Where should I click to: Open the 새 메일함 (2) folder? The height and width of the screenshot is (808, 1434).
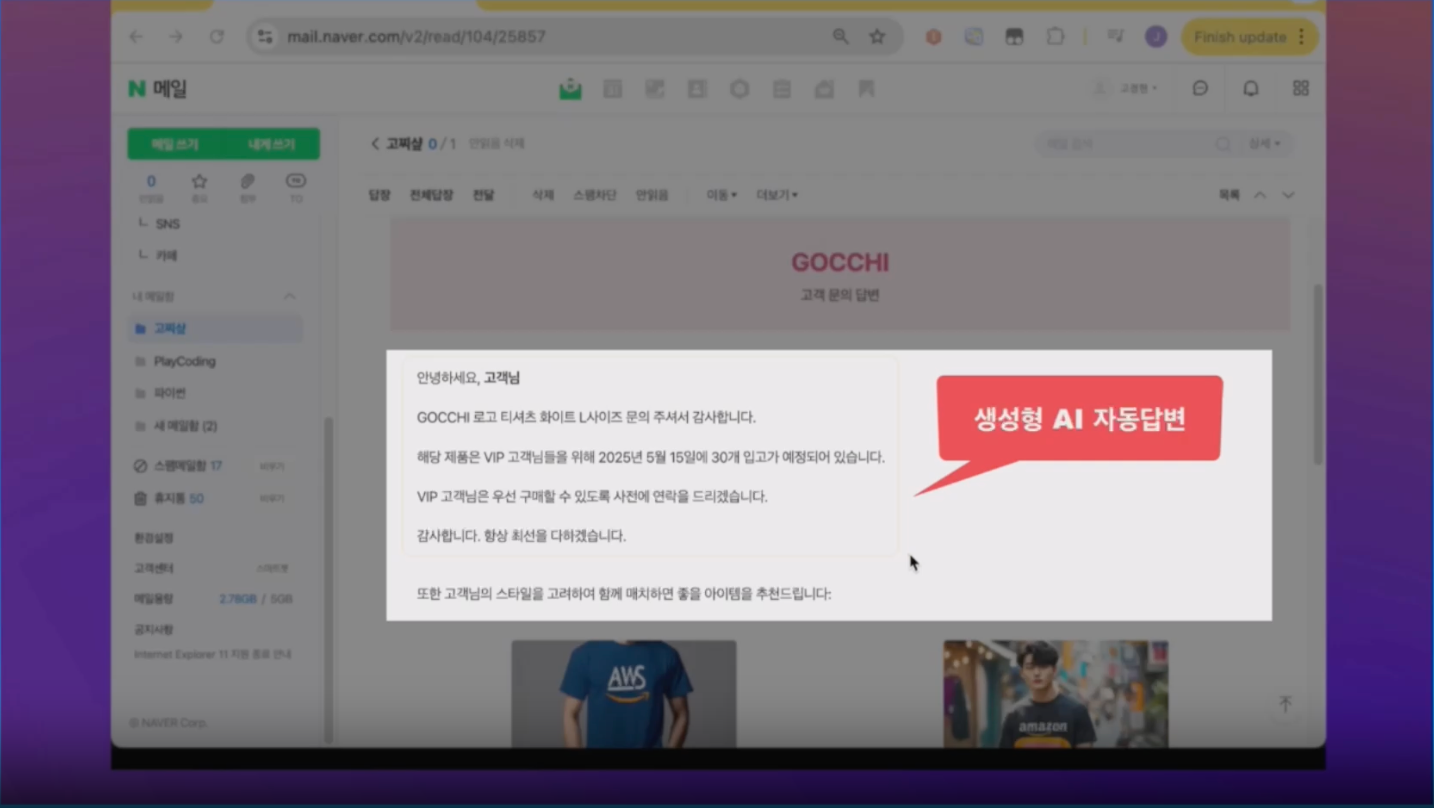[185, 426]
